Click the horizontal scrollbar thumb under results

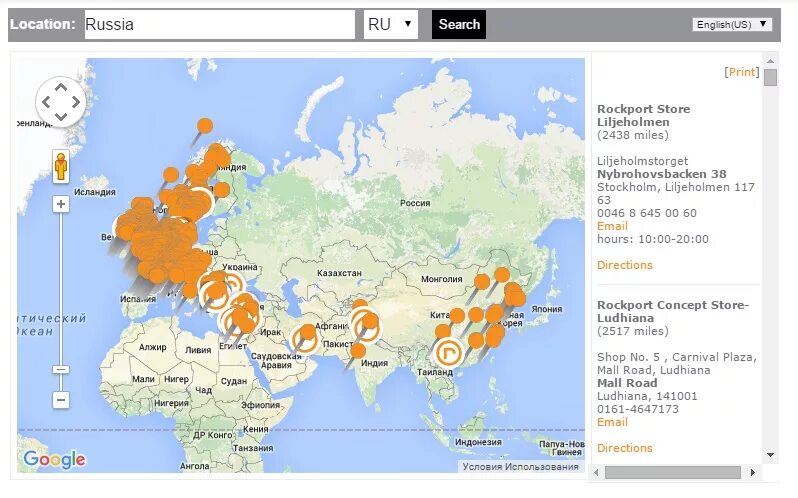[673, 473]
